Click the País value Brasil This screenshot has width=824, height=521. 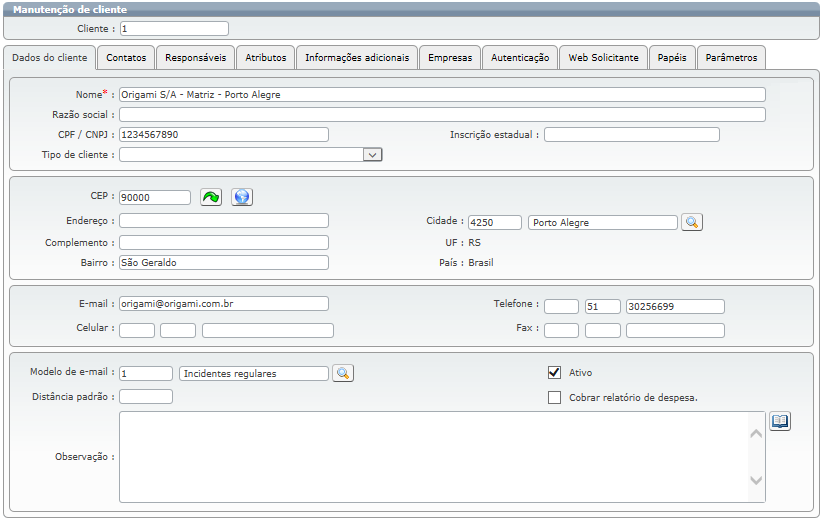coord(481,263)
